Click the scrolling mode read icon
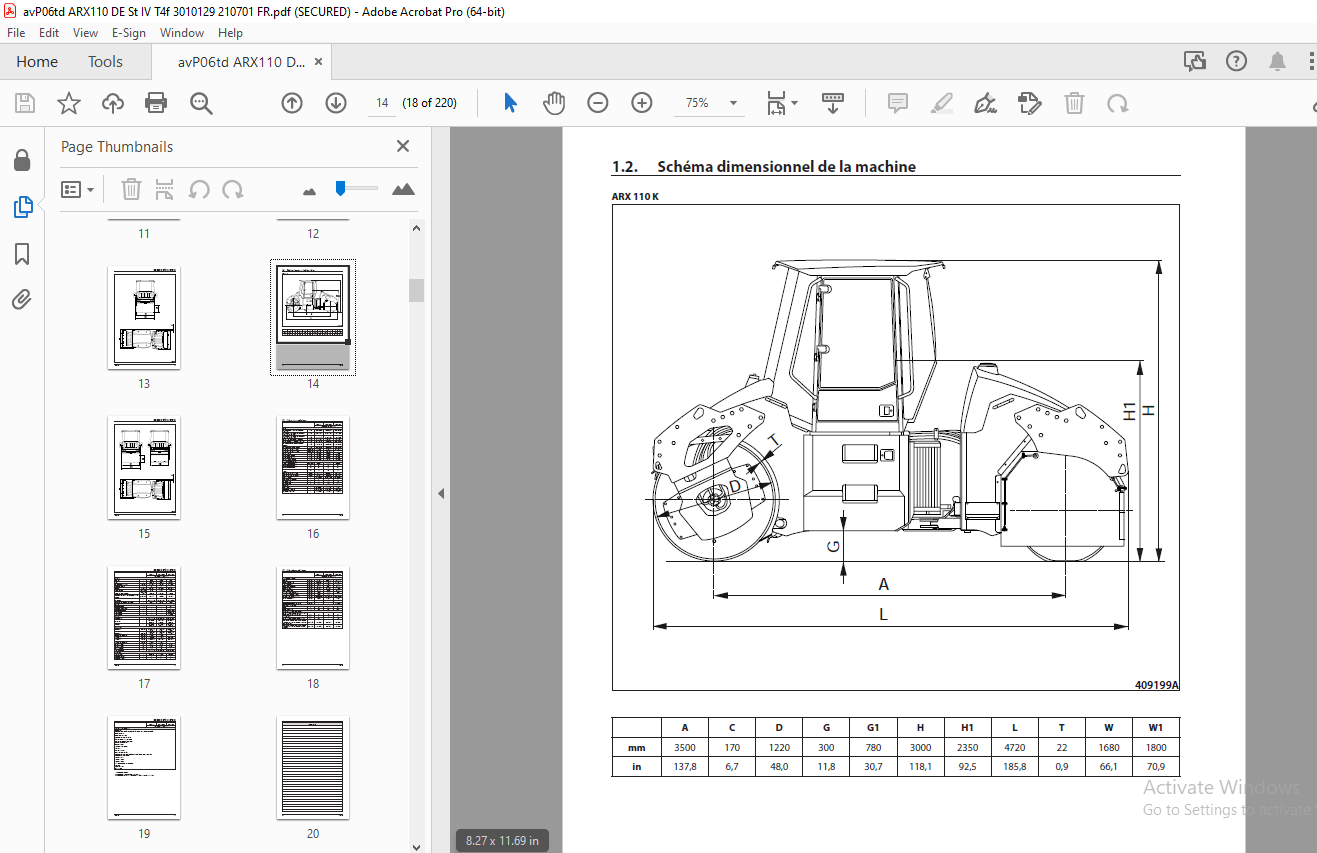This screenshot has width=1317, height=853. [x=833, y=103]
